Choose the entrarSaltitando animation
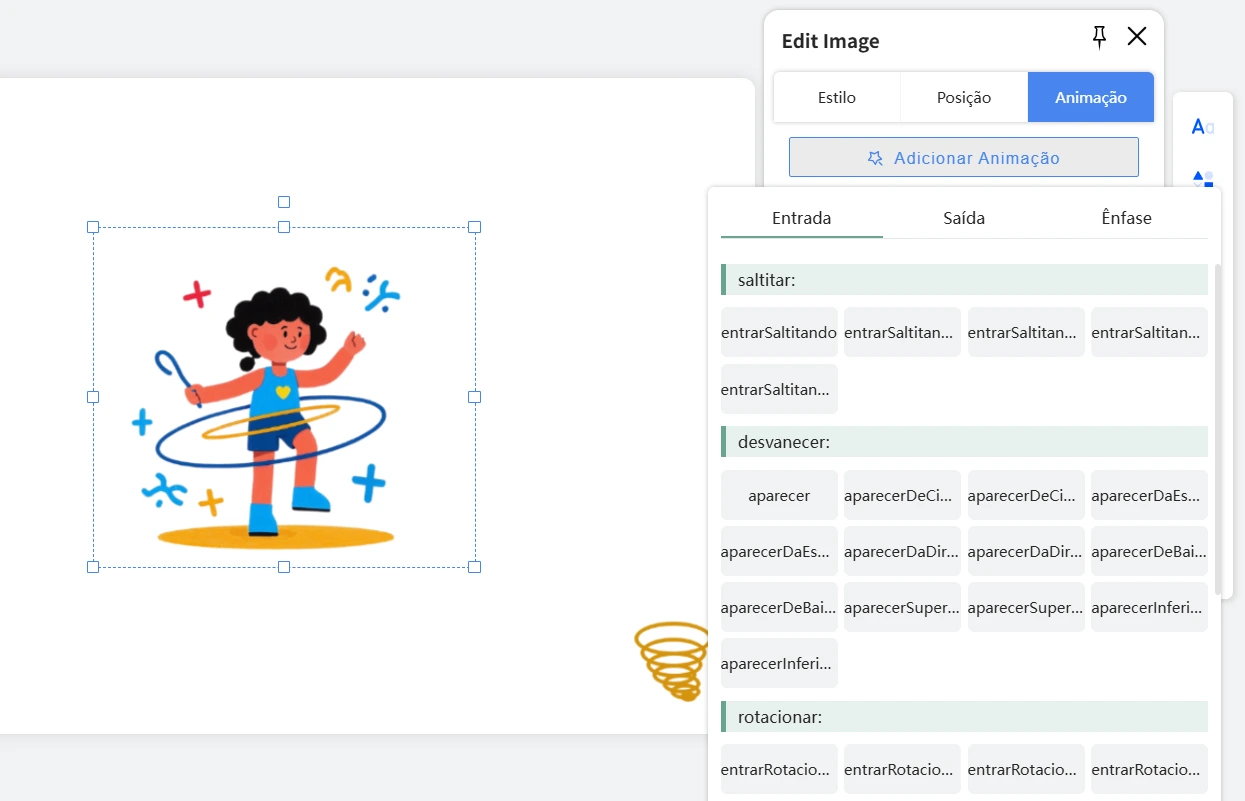The width and height of the screenshot is (1245, 801). 779,333
